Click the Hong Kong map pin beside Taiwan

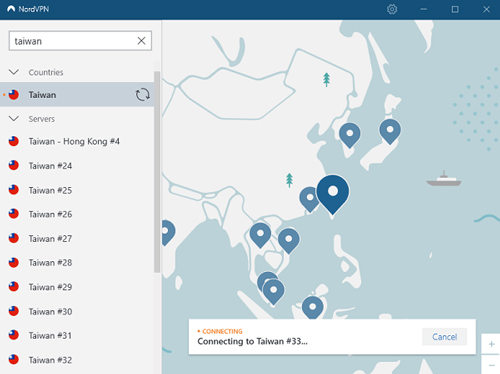tap(309, 199)
